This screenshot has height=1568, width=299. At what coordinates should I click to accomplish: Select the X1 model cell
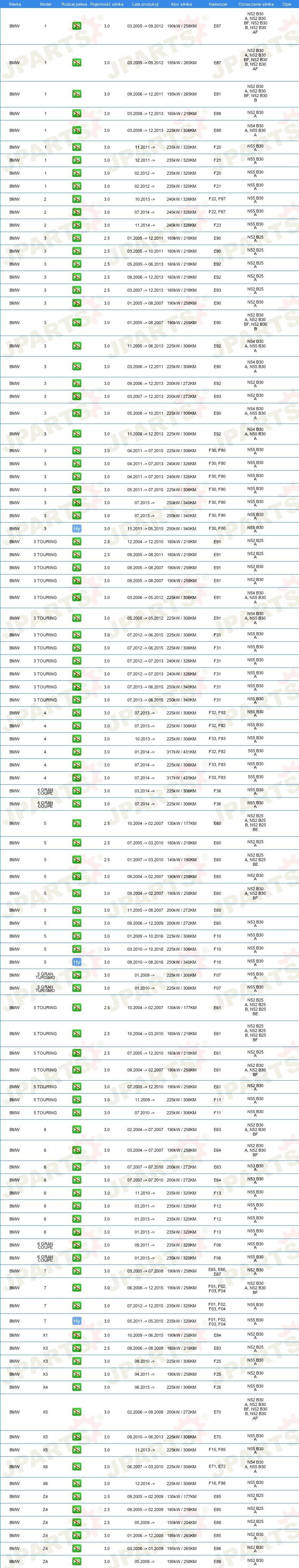45,1336
